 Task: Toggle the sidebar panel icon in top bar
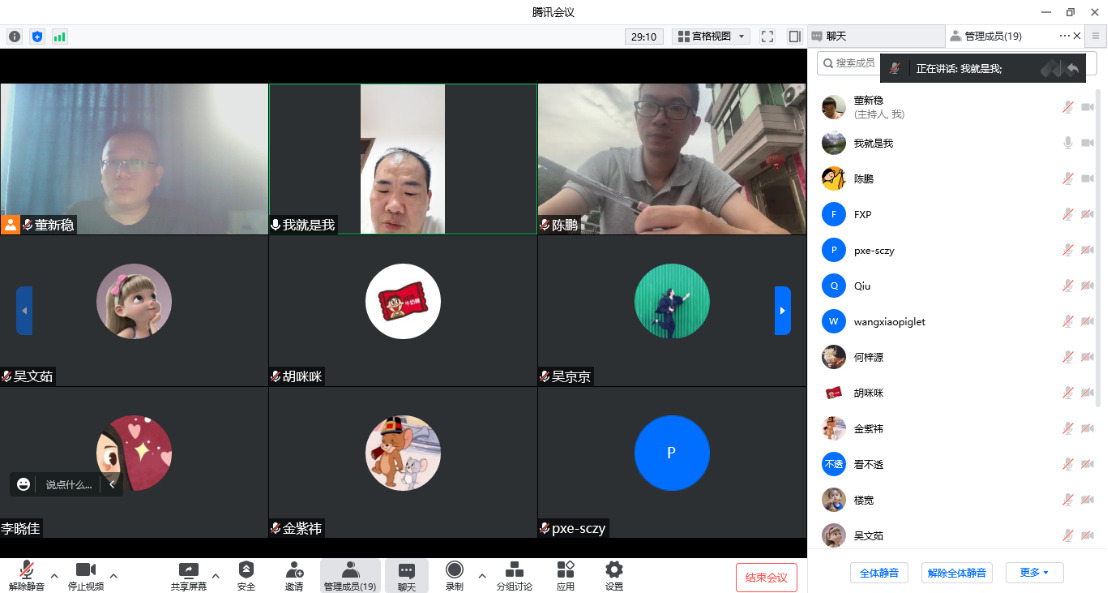click(x=795, y=36)
